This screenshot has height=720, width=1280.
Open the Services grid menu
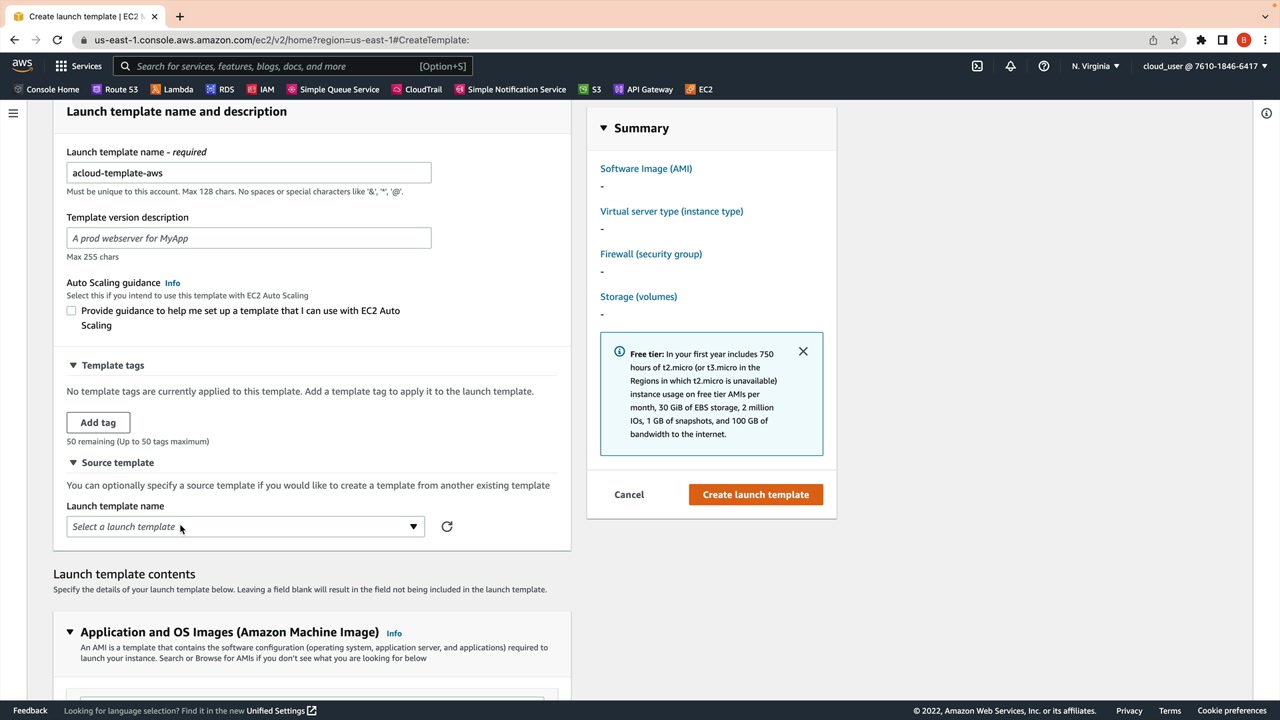(78, 66)
